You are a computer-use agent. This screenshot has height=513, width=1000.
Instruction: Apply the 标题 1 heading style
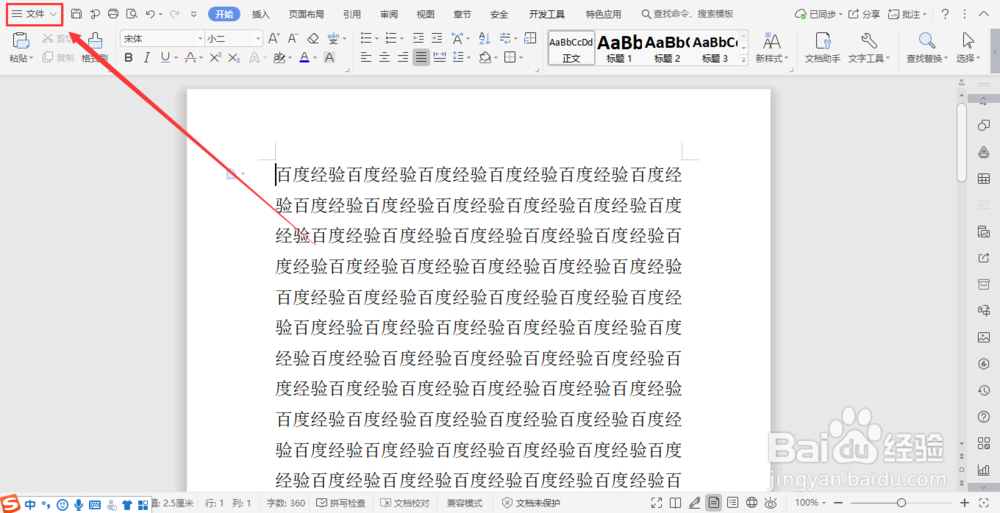click(619, 48)
